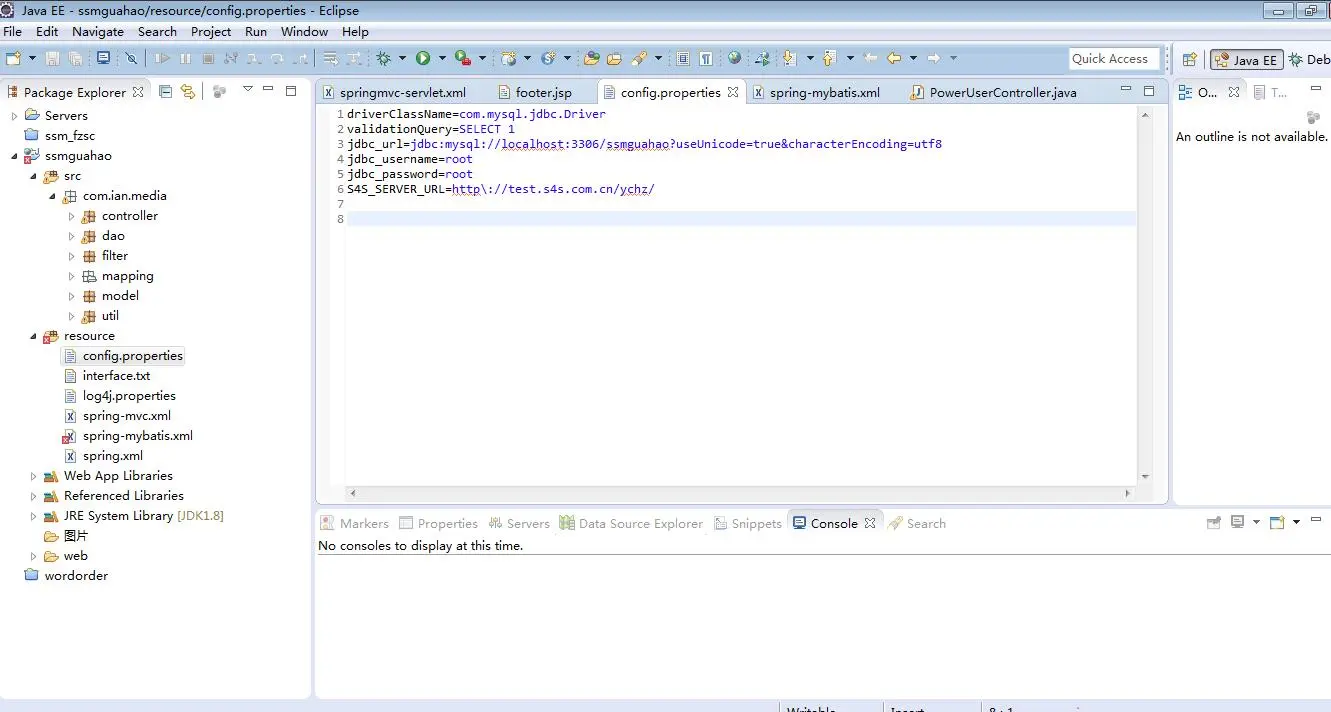Click the Debug bug icon in toolbar
Screen dimensions: 1331x712
click(x=384, y=59)
